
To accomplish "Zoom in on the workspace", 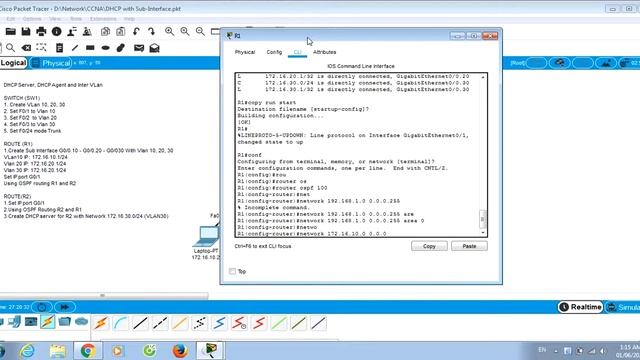I will 169,31.
